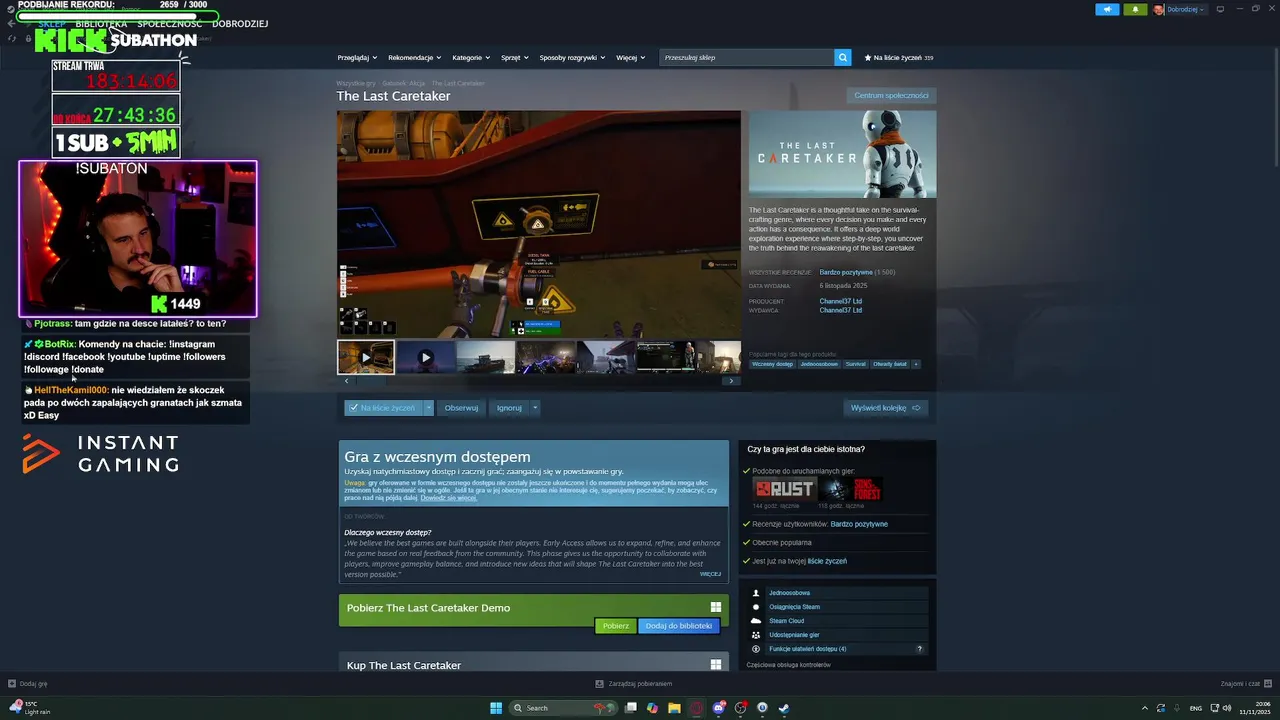The image size is (1280, 720).
Task: Click the plus button to add a tag
Action: 915,364
